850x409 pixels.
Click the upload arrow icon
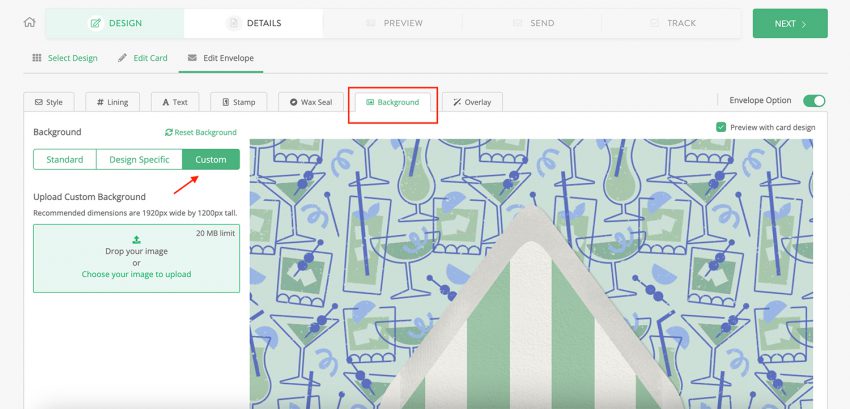(x=136, y=240)
